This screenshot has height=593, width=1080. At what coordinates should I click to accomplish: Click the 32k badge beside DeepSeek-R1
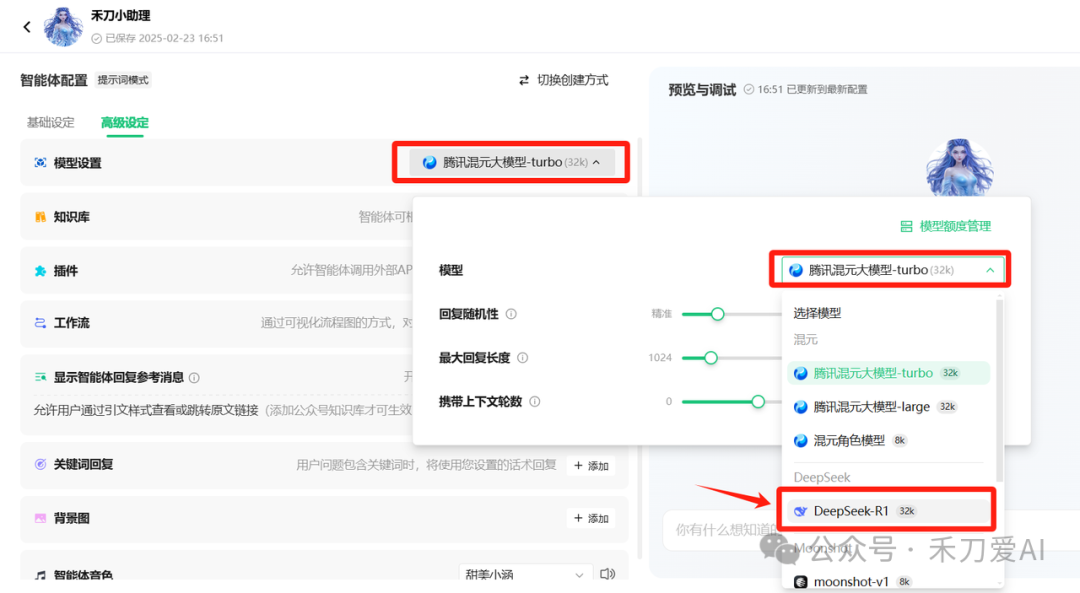(907, 511)
